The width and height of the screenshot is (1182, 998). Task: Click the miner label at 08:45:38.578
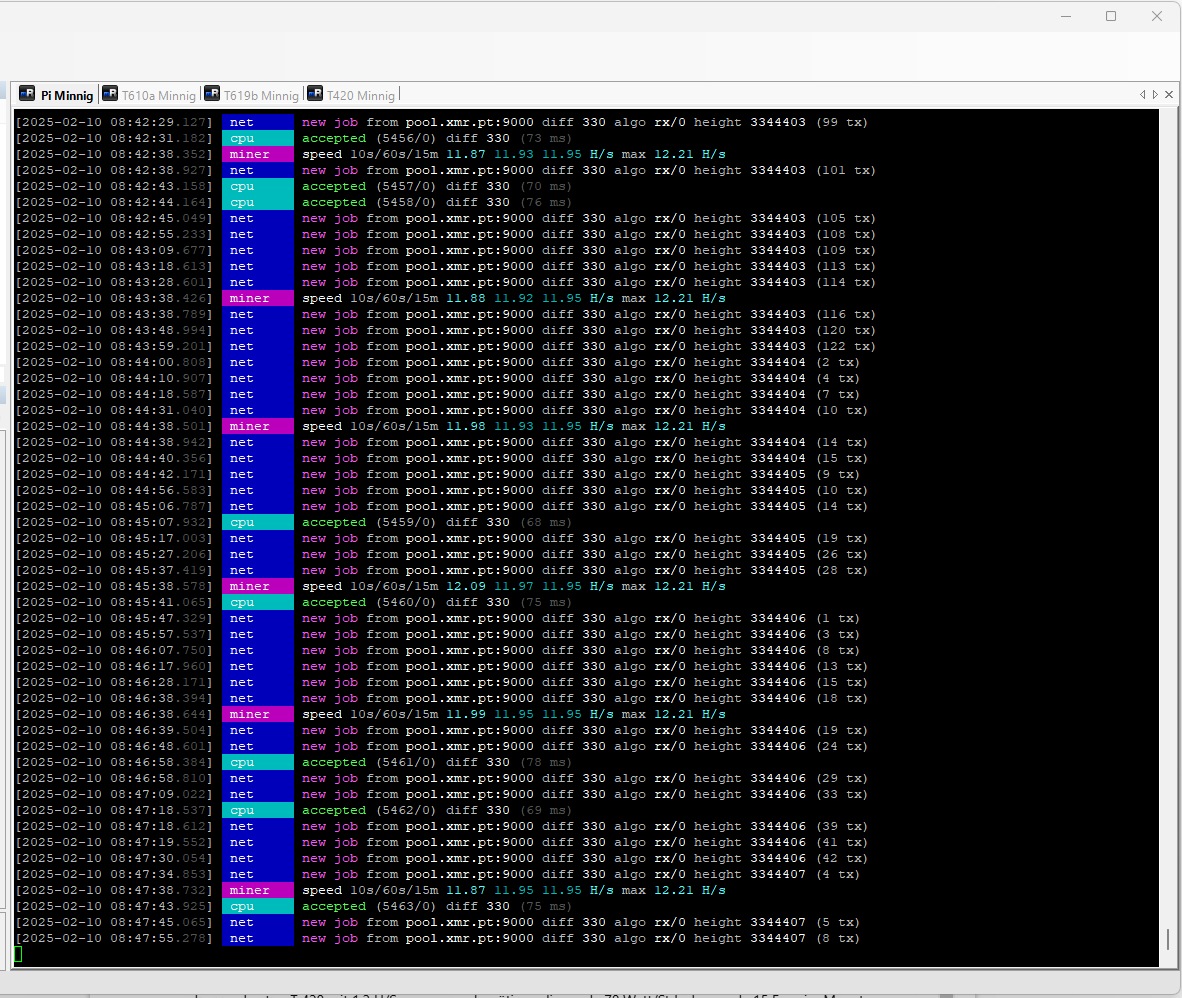(257, 586)
